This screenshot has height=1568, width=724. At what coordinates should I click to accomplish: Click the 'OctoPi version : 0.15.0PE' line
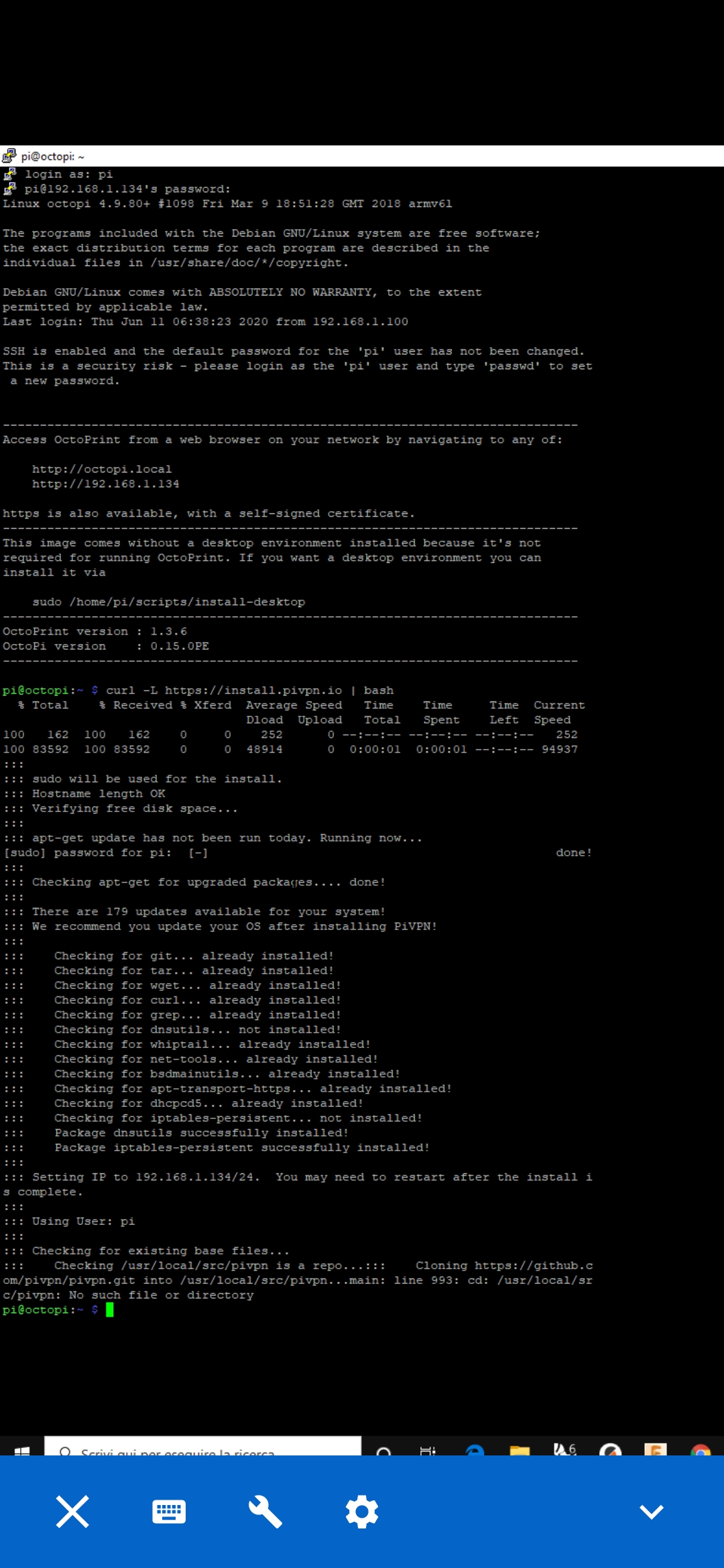pos(106,646)
